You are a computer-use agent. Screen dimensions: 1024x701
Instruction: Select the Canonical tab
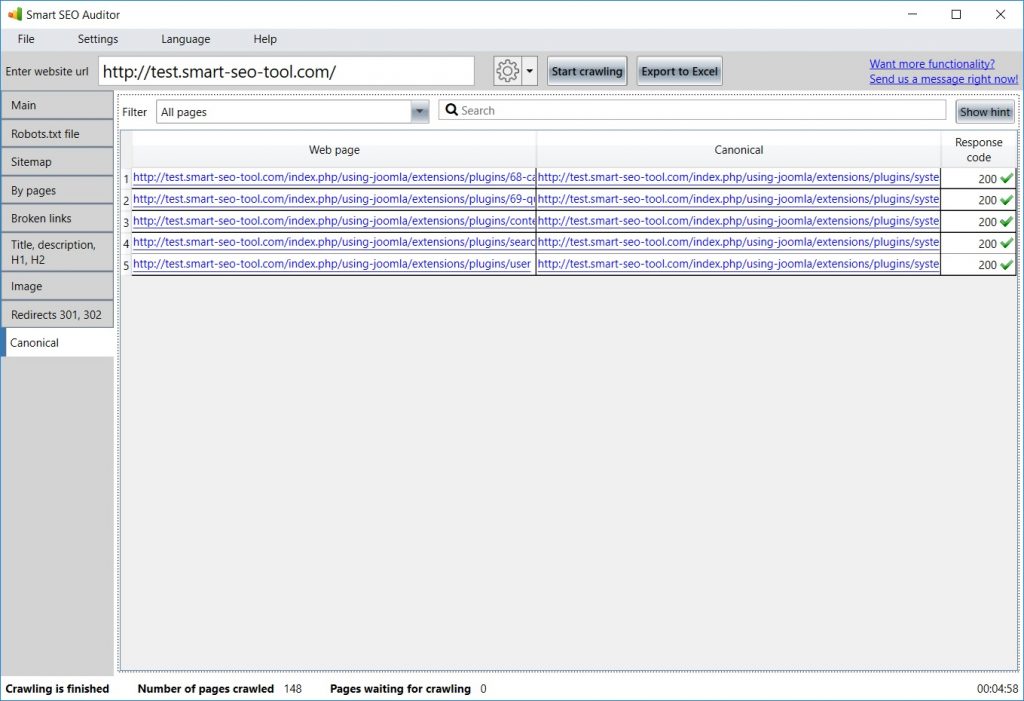point(57,342)
